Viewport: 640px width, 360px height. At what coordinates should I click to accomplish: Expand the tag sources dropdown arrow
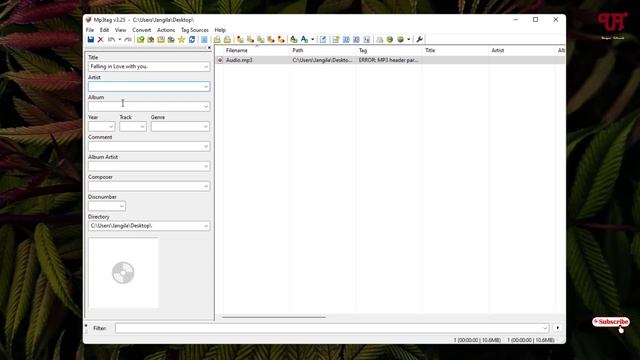click(x=409, y=40)
